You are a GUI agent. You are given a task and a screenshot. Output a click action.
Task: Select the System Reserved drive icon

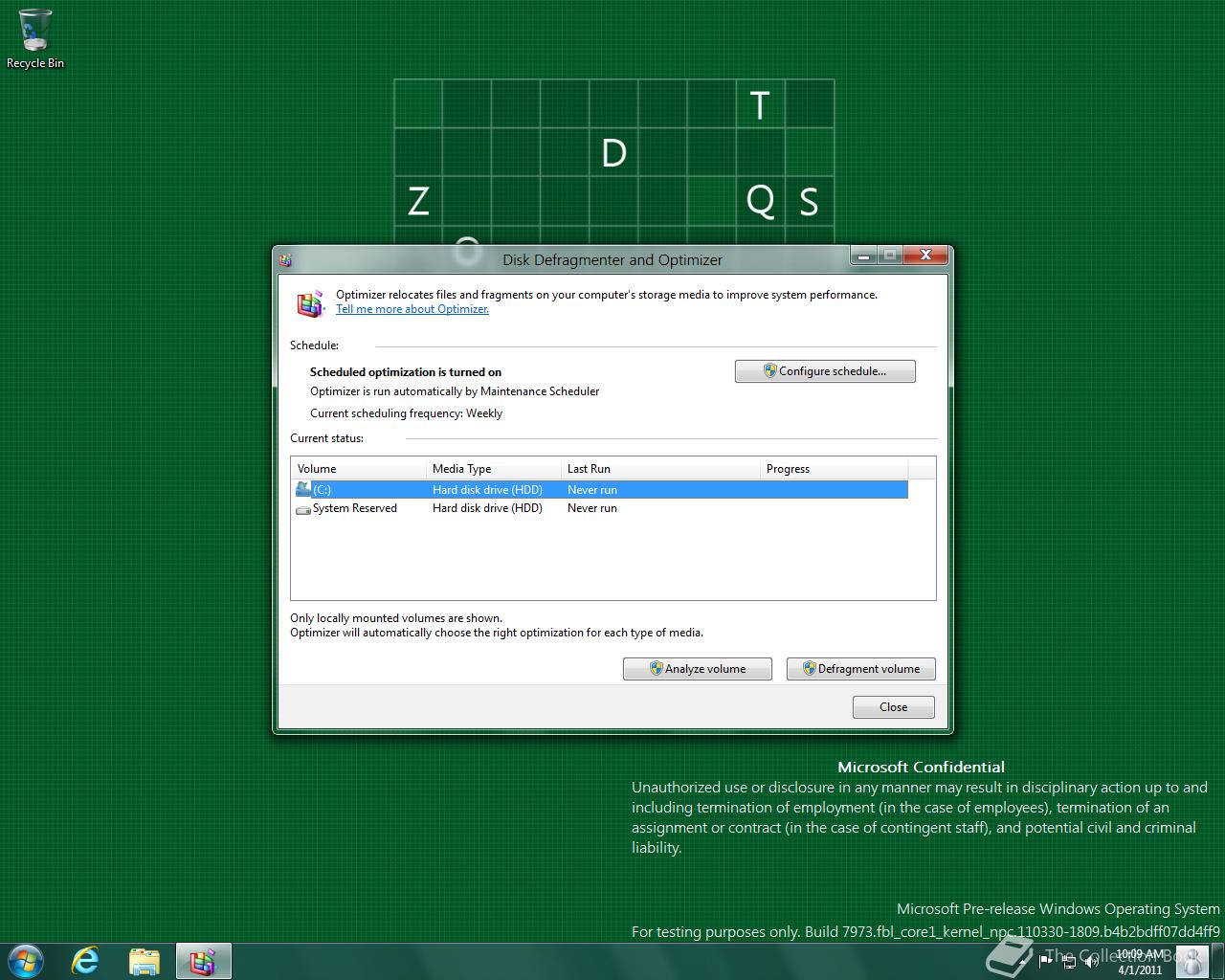tap(303, 508)
